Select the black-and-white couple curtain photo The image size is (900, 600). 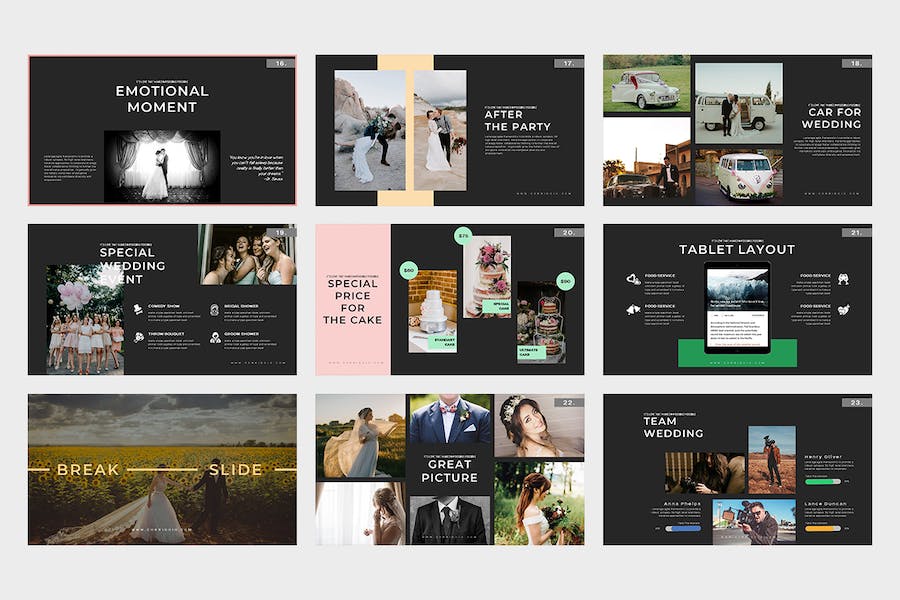point(162,166)
